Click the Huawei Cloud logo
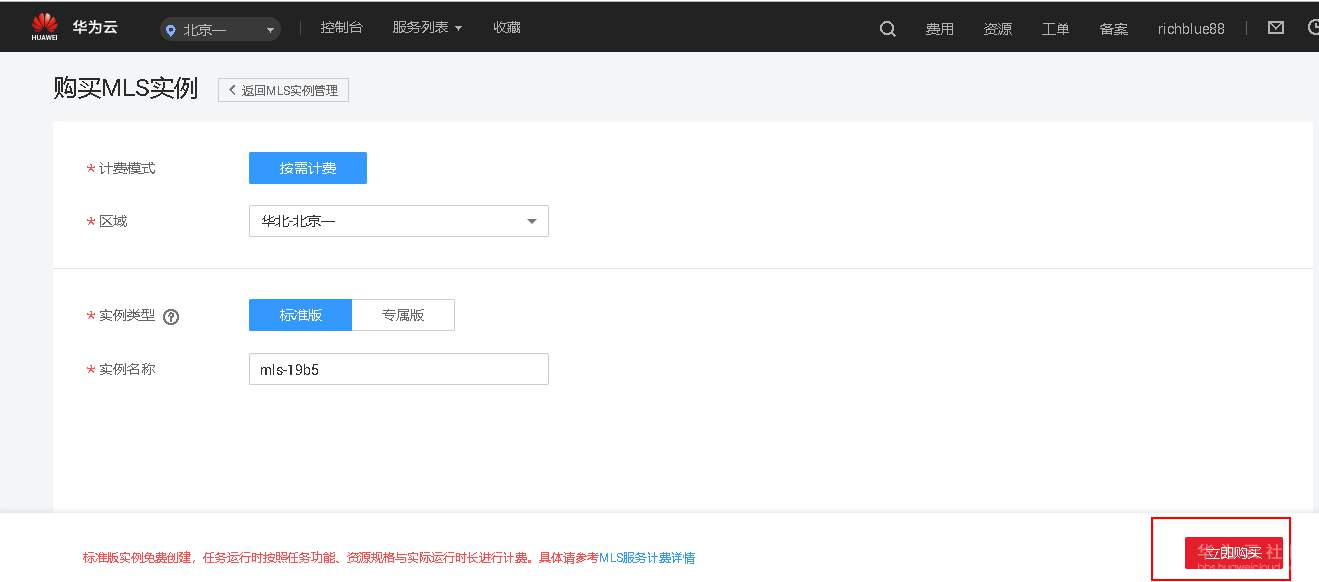1319x582 pixels. click(75, 27)
